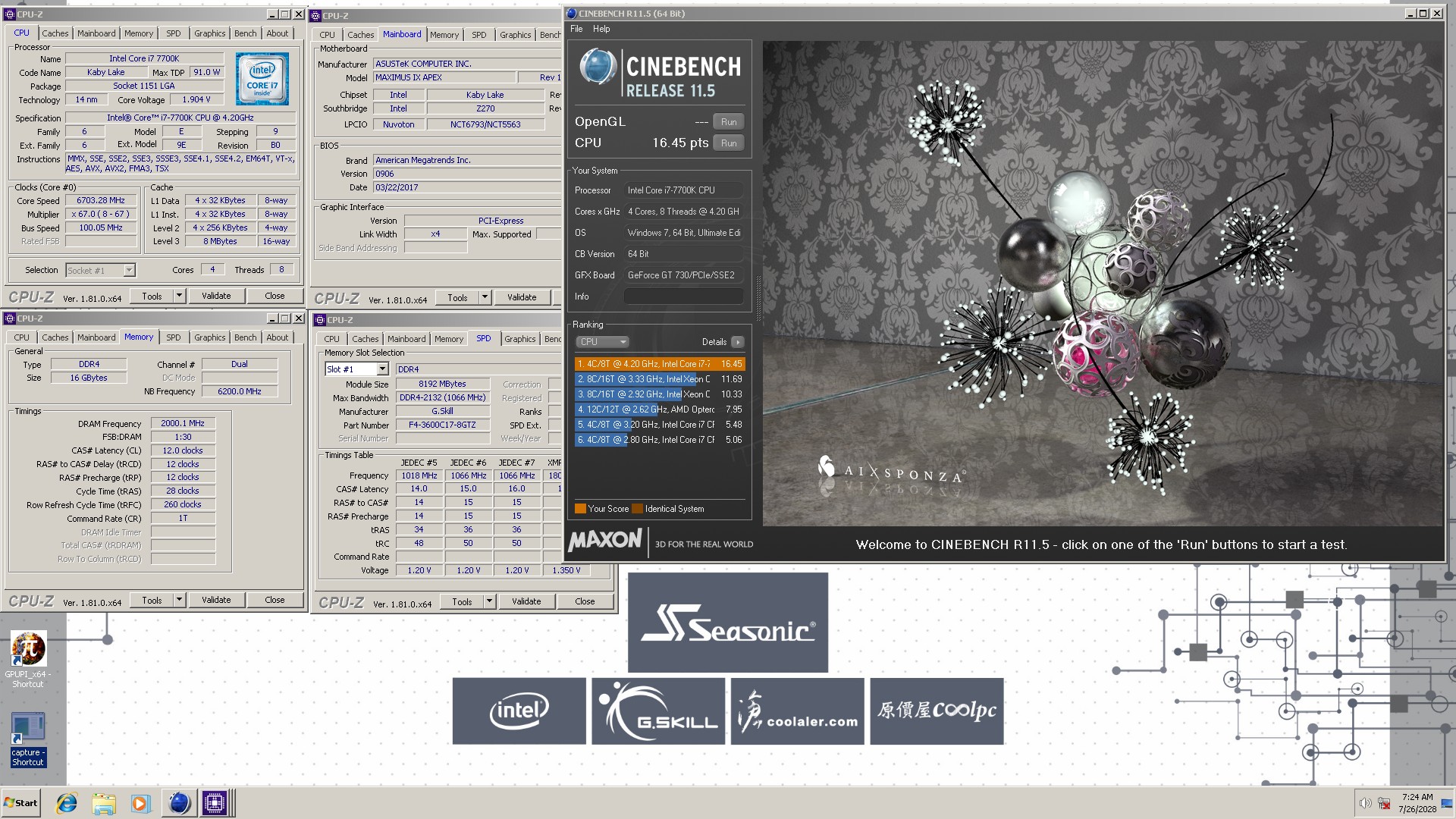Click Cinebench rendered scene preview
Screen dimensions: 1456x819
coord(1103,284)
